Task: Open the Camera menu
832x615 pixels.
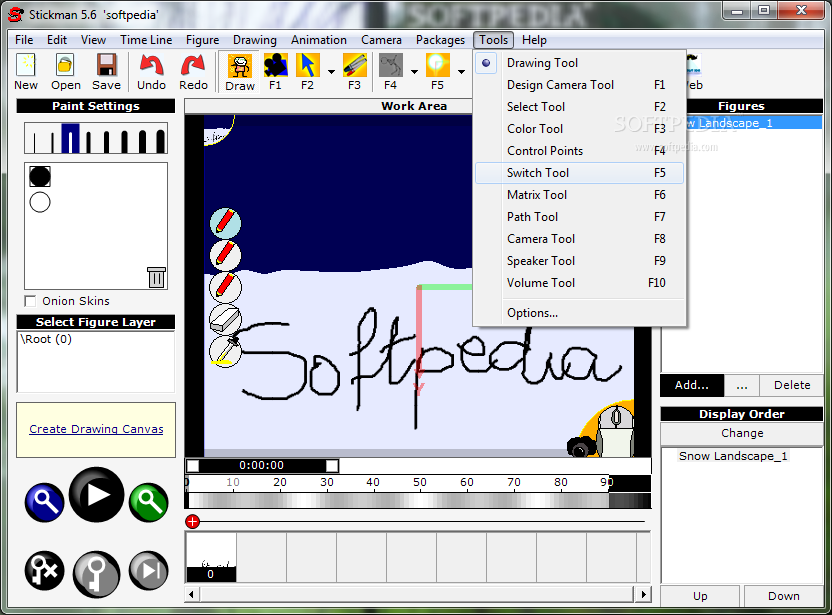Action: 381,40
